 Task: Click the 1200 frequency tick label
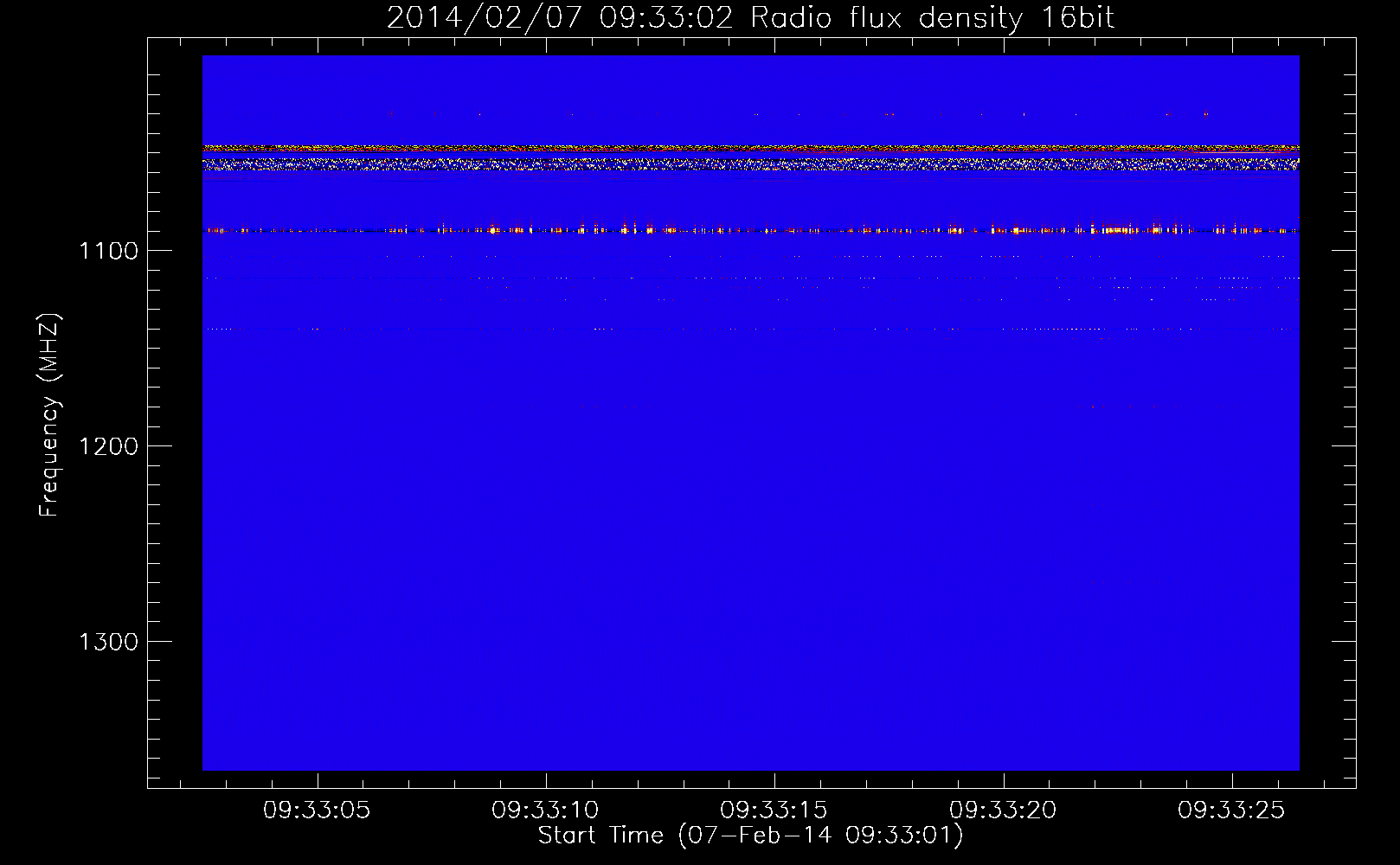[x=108, y=446]
